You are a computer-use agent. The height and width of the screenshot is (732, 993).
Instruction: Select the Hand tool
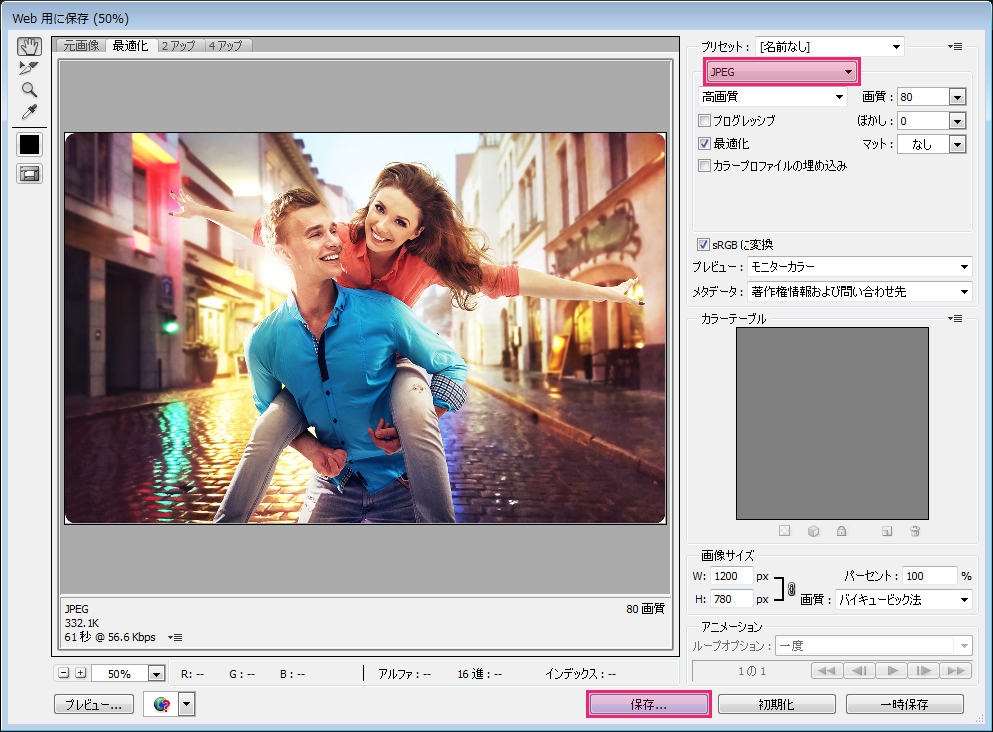(29, 47)
